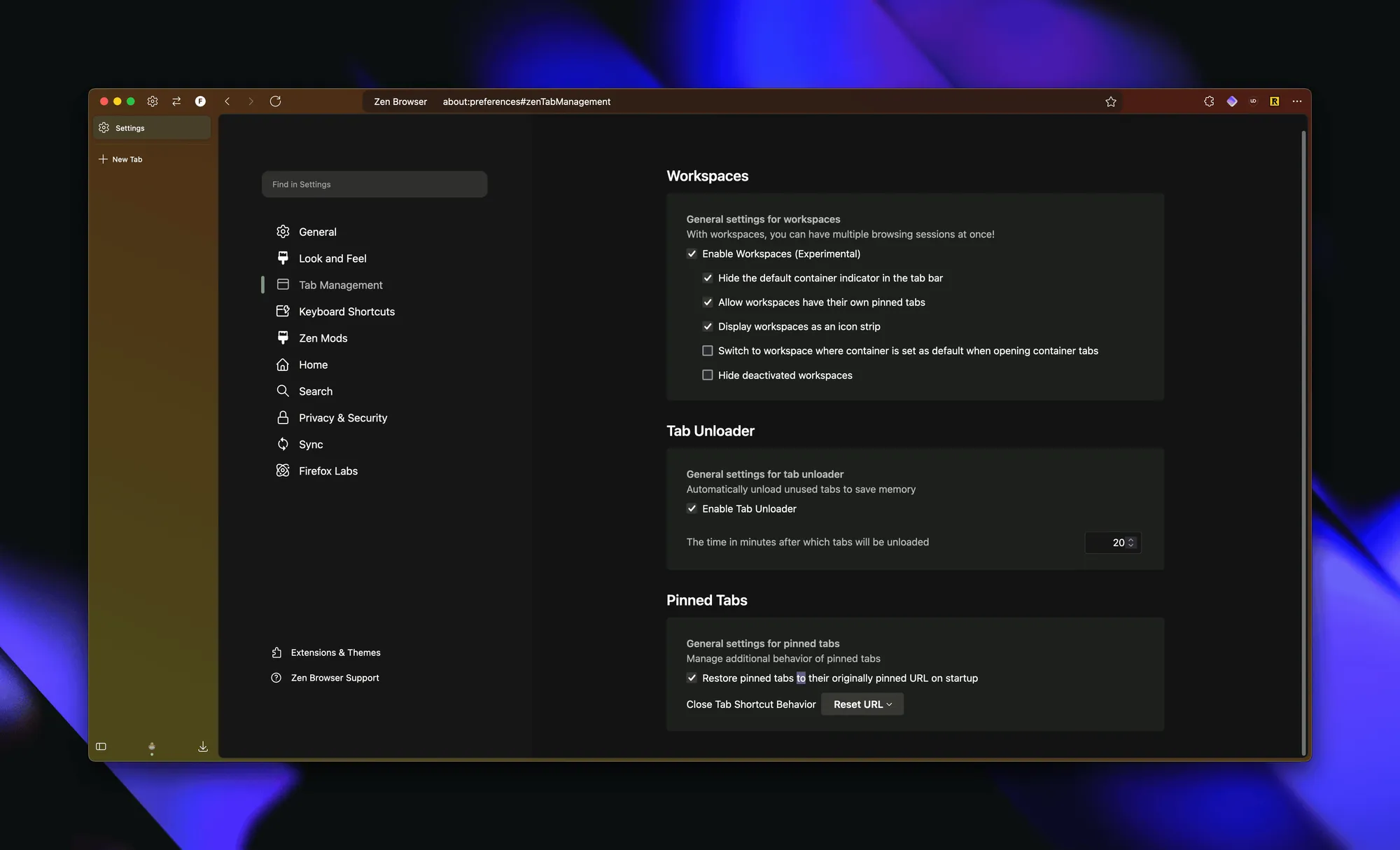Click New Tab button in sidebar

tap(126, 160)
